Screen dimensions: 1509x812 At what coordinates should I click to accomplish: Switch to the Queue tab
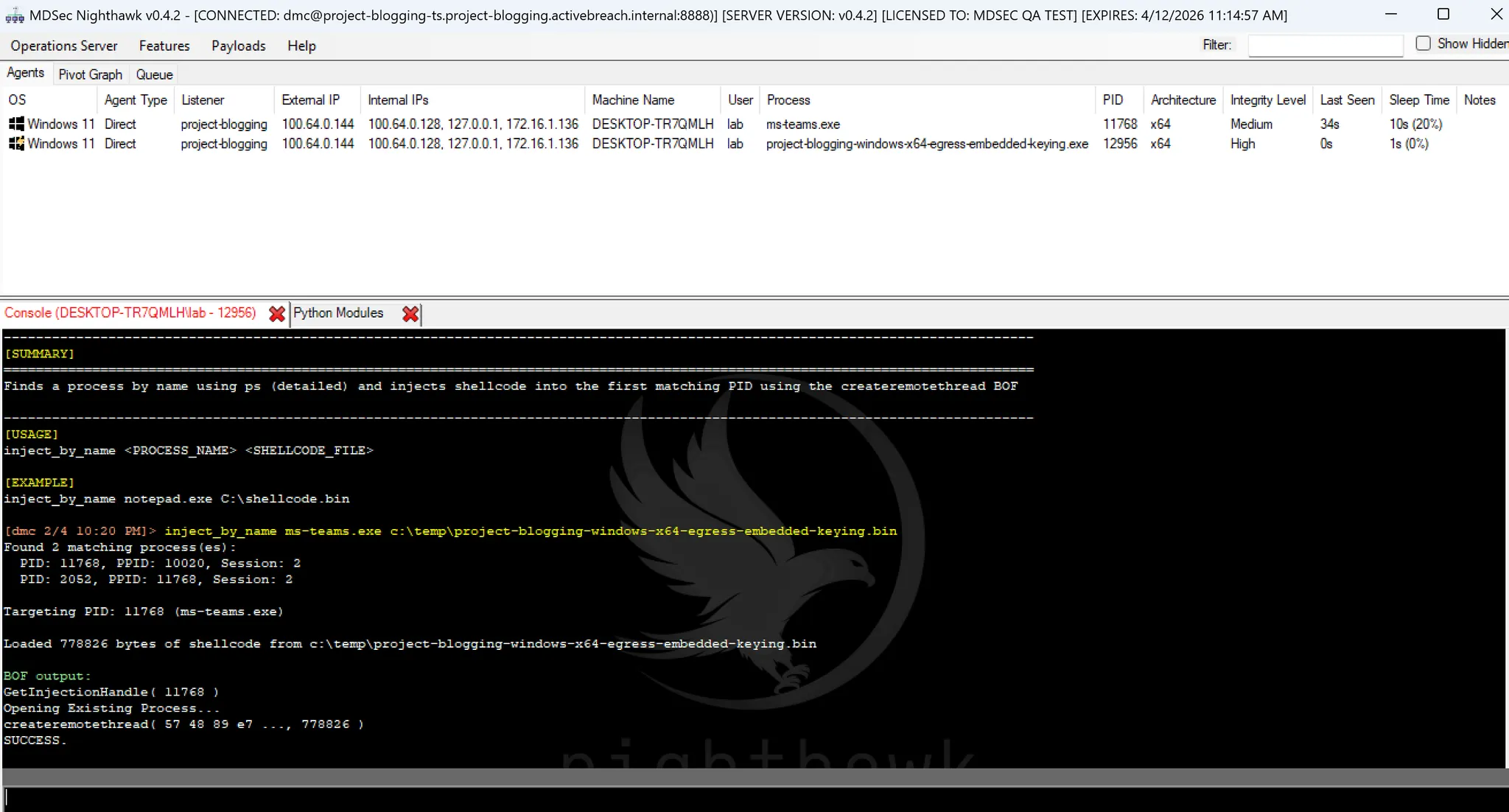click(154, 74)
